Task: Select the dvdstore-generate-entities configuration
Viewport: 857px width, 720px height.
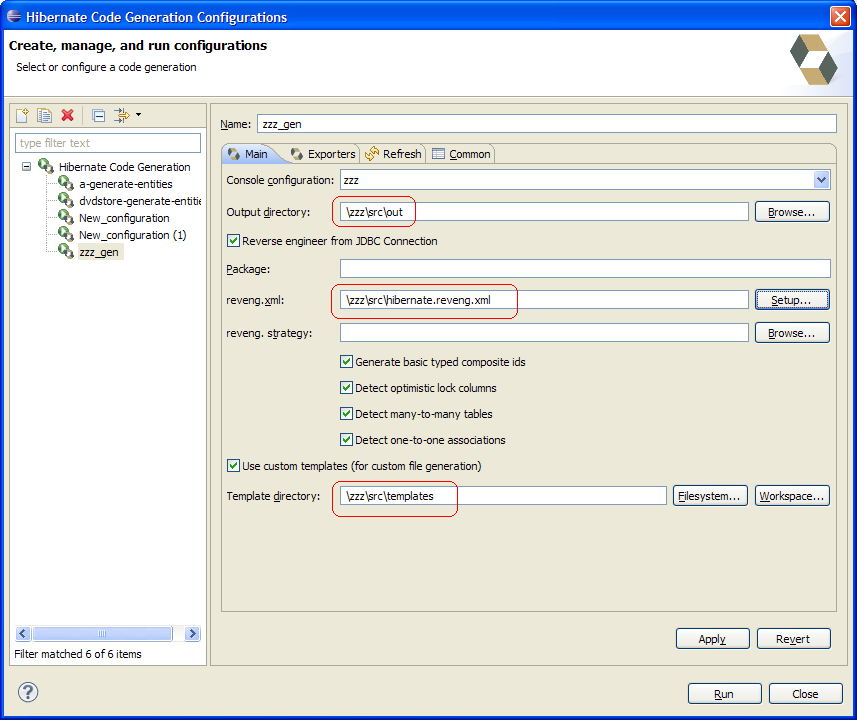Action: 140,201
